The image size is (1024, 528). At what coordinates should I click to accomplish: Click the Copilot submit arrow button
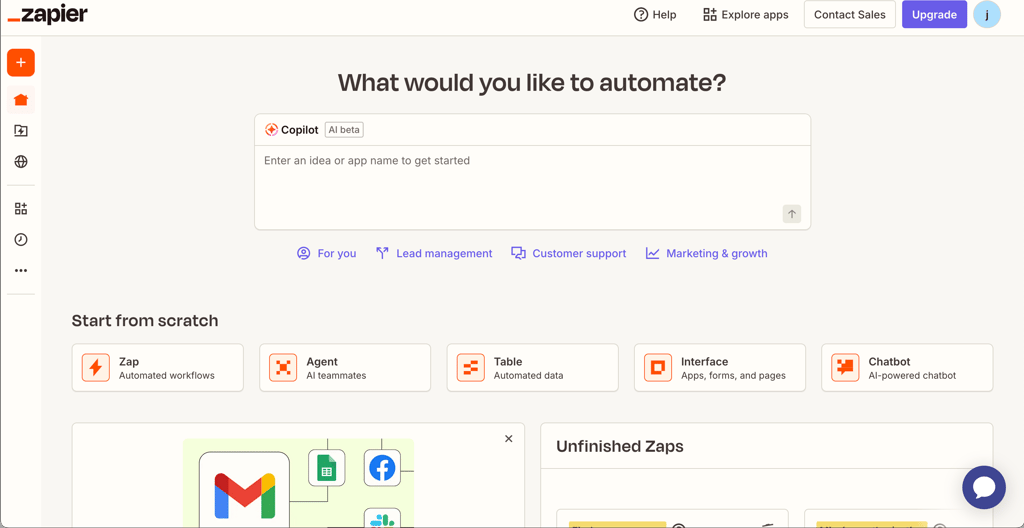[x=792, y=214]
